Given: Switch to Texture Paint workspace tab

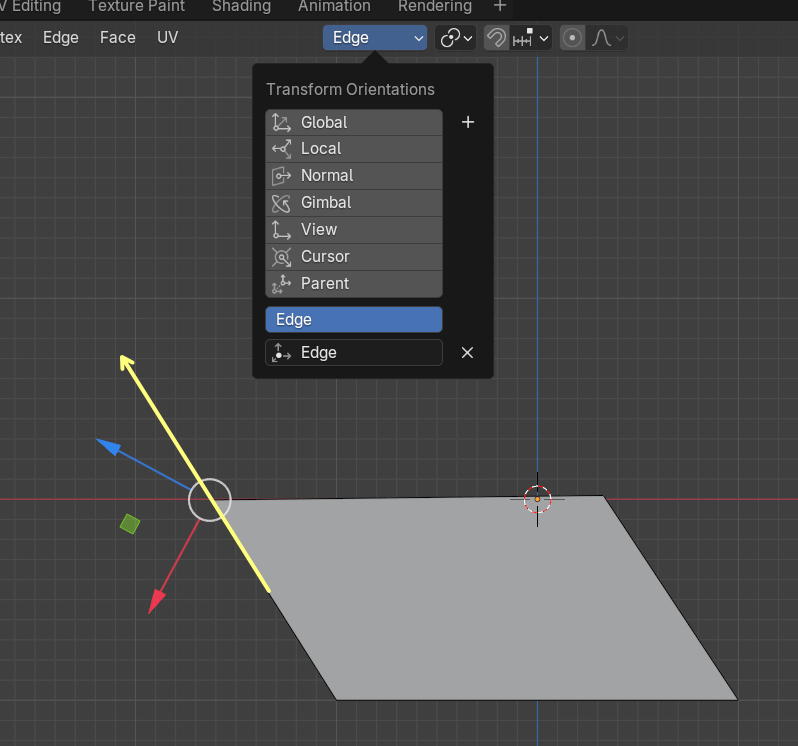Looking at the screenshot, I should (136, 7).
